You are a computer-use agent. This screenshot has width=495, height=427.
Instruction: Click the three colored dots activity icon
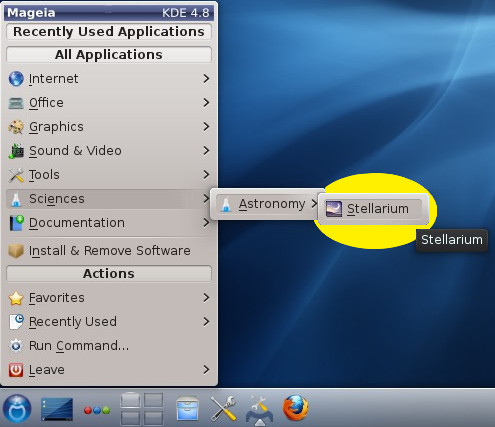pyautogui.click(x=97, y=410)
